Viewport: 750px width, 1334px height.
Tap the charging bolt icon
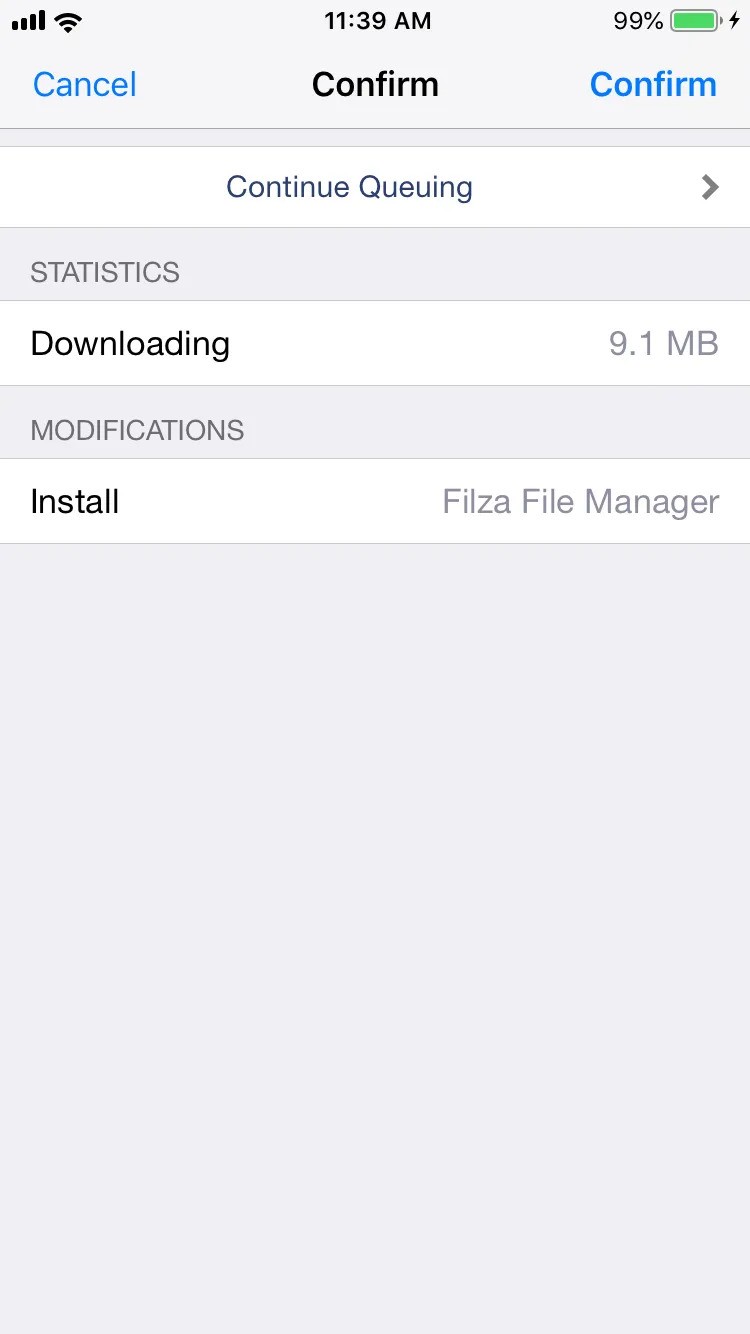coord(734,20)
